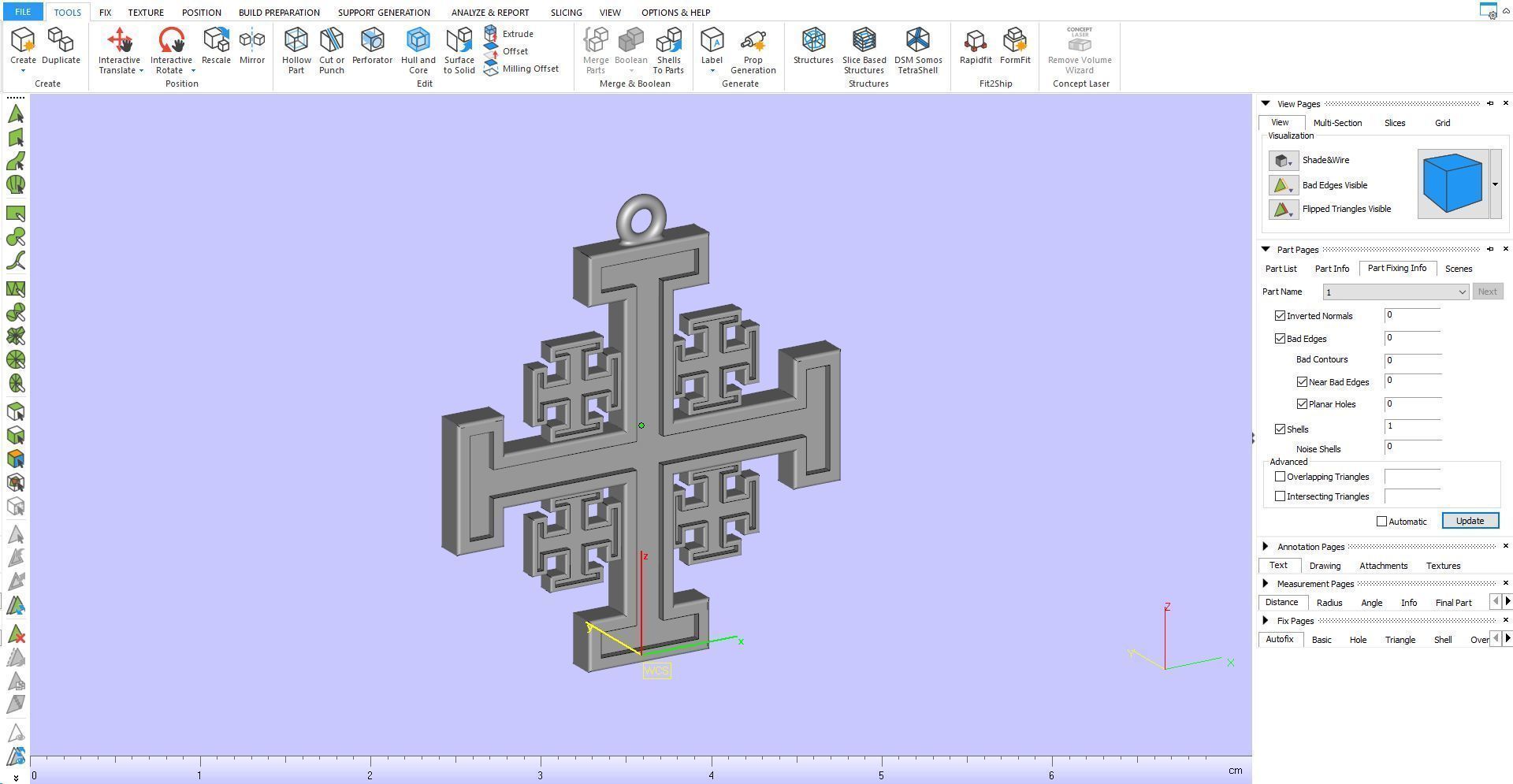The height and width of the screenshot is (784, 1513).
Task: Open the view cube dropdown arrow
Action: [x=1495, y=184]
